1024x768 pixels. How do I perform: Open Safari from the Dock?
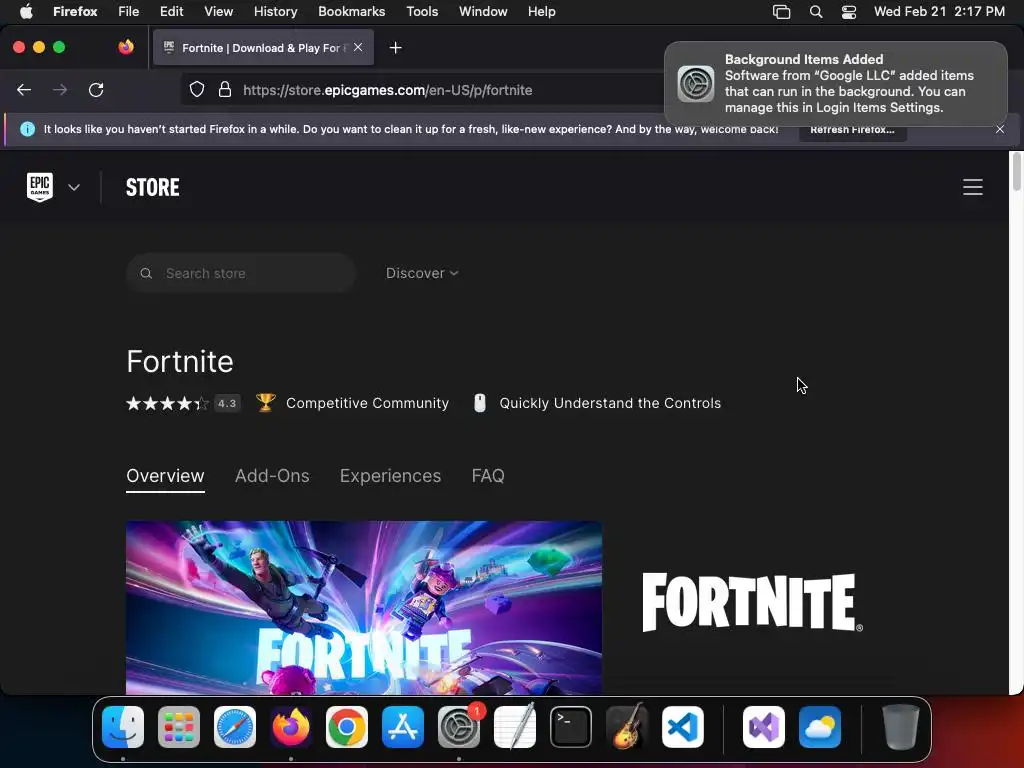(234, 727)
